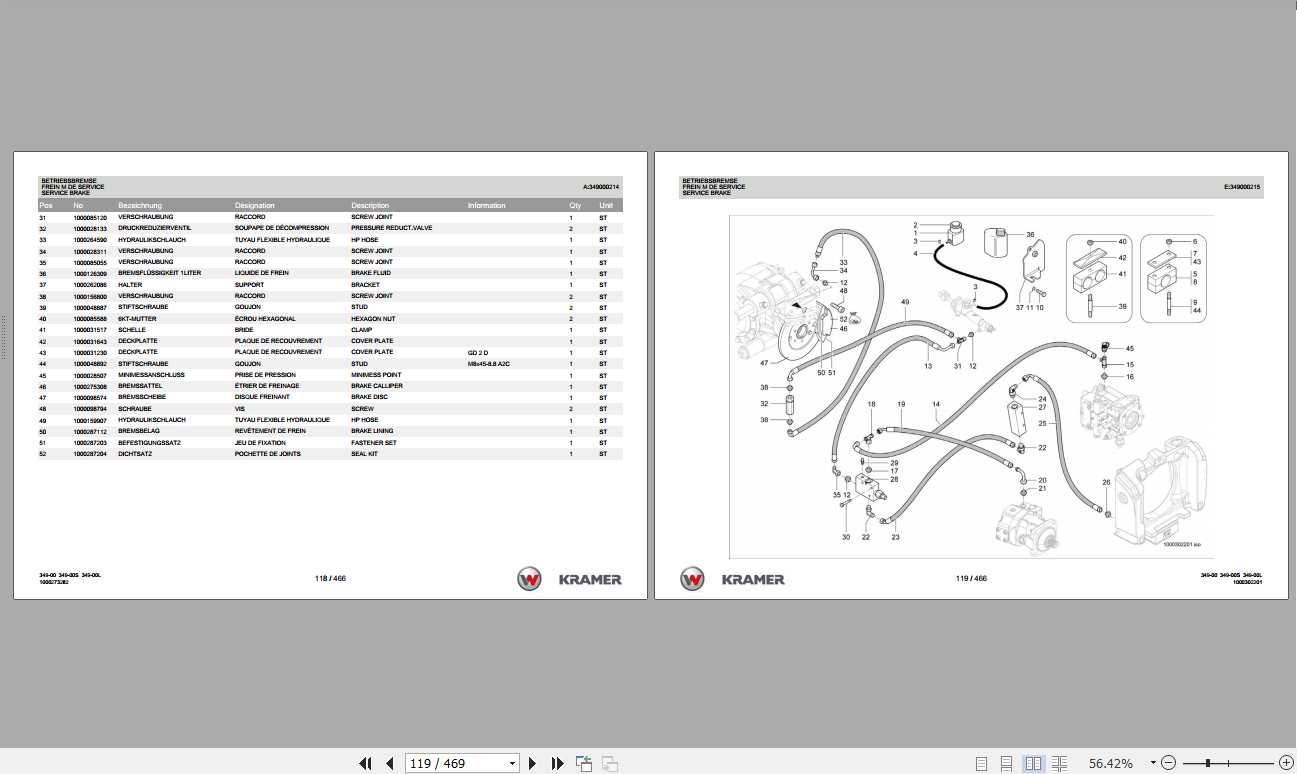This screenshot has width=1297, height=774.
Task: Select two-page continuous view
Action: click(x=1060, y=763)
